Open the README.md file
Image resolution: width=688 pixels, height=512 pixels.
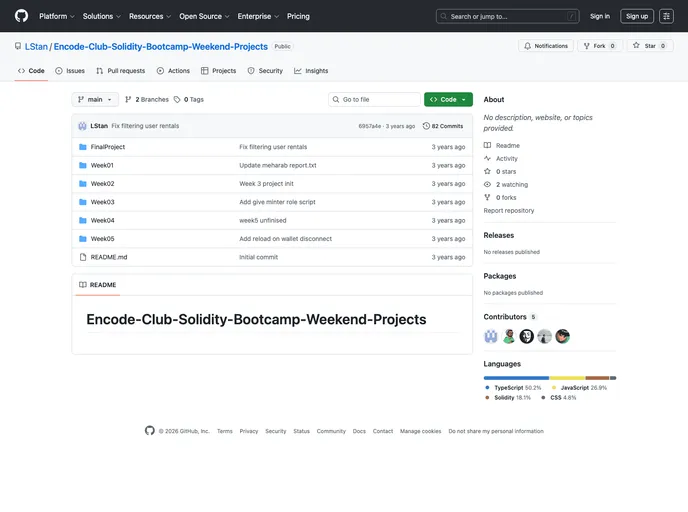coord(109,257)
